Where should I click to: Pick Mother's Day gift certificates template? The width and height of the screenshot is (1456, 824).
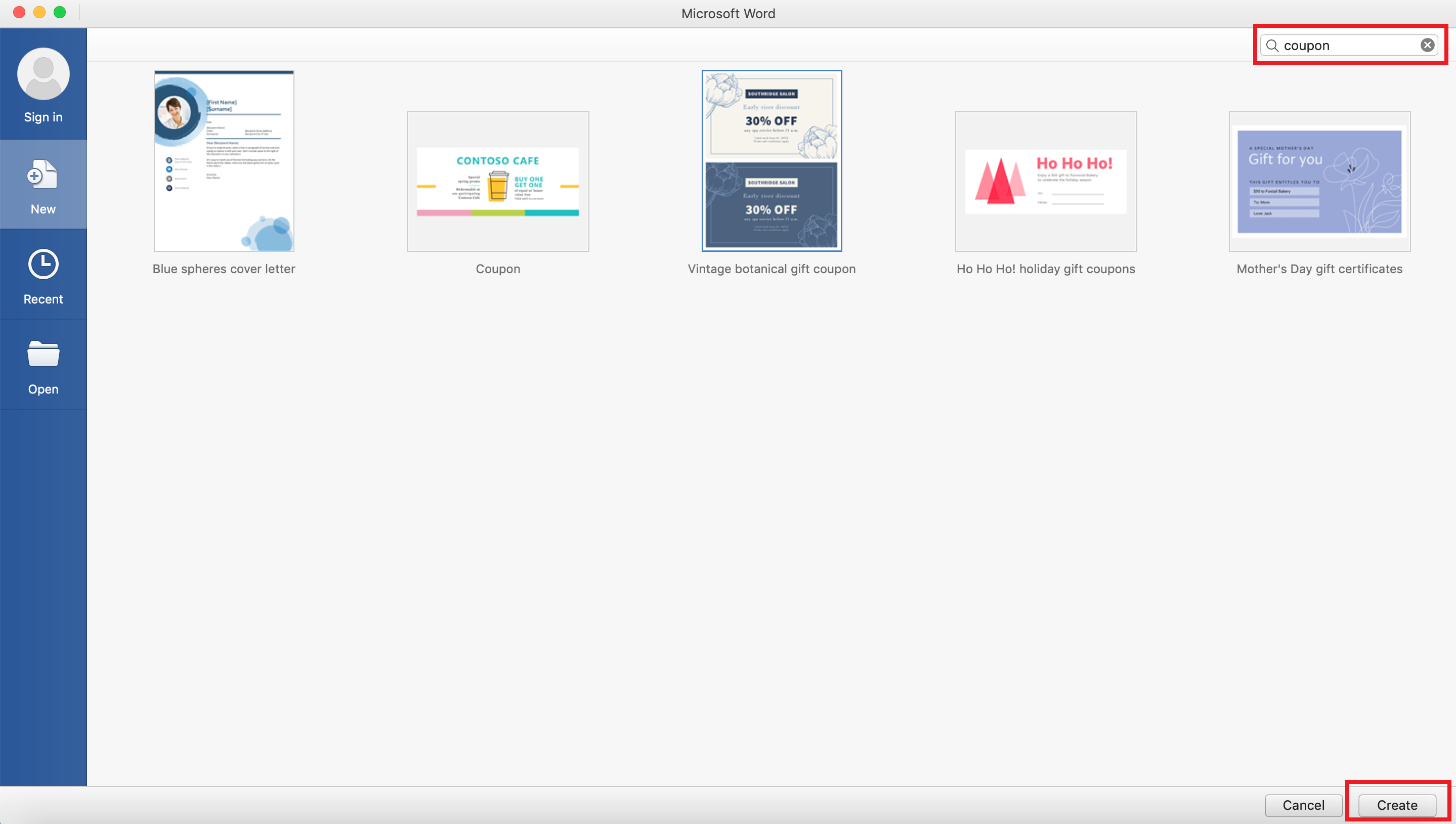click(x=1319, y=182)
